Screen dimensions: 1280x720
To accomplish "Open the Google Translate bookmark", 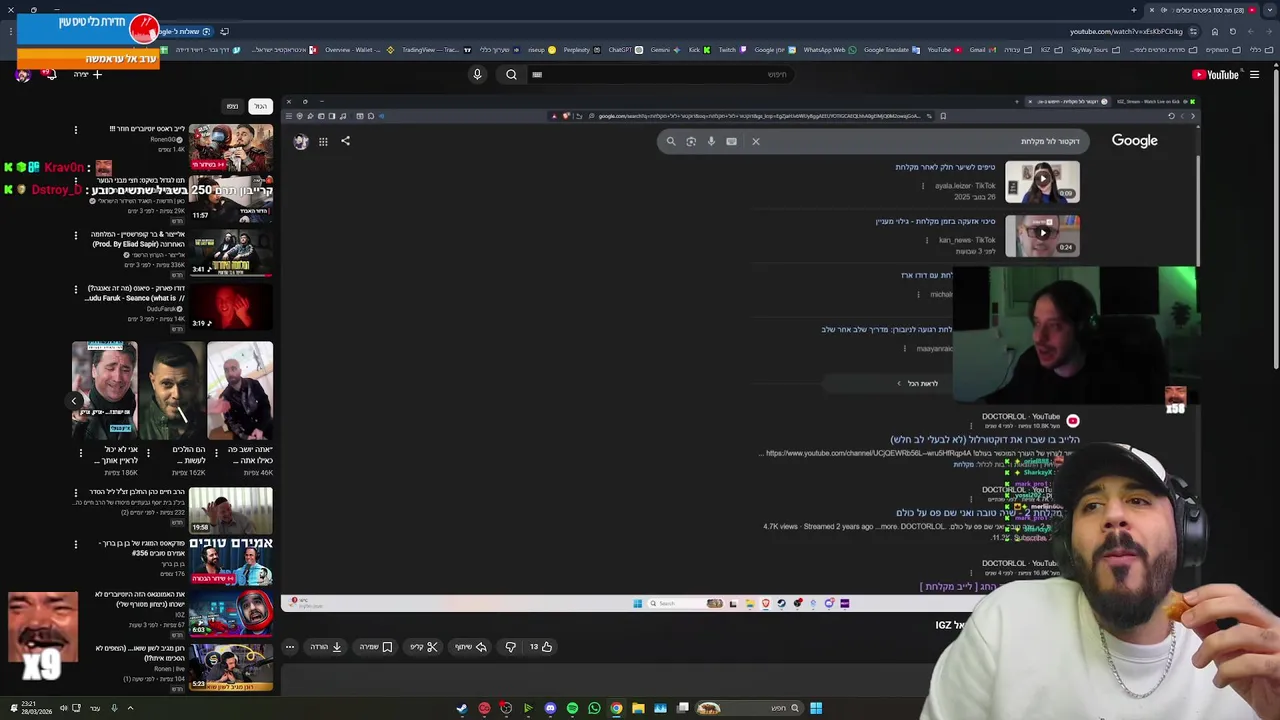I will [891, 50].
